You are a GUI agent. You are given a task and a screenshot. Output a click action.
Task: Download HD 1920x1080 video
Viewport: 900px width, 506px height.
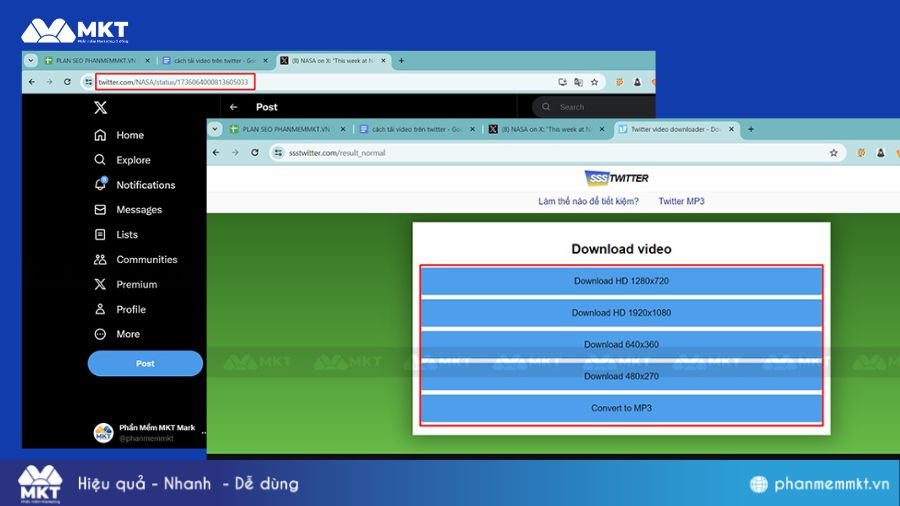click(x=621, y=313)
